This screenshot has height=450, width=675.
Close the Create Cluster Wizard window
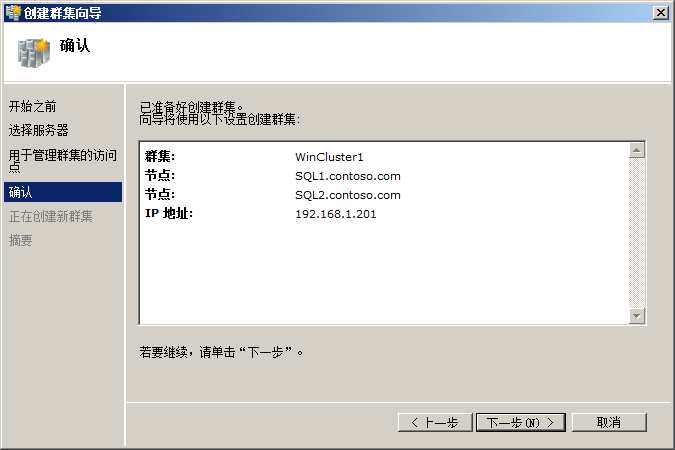pos(660,12)
